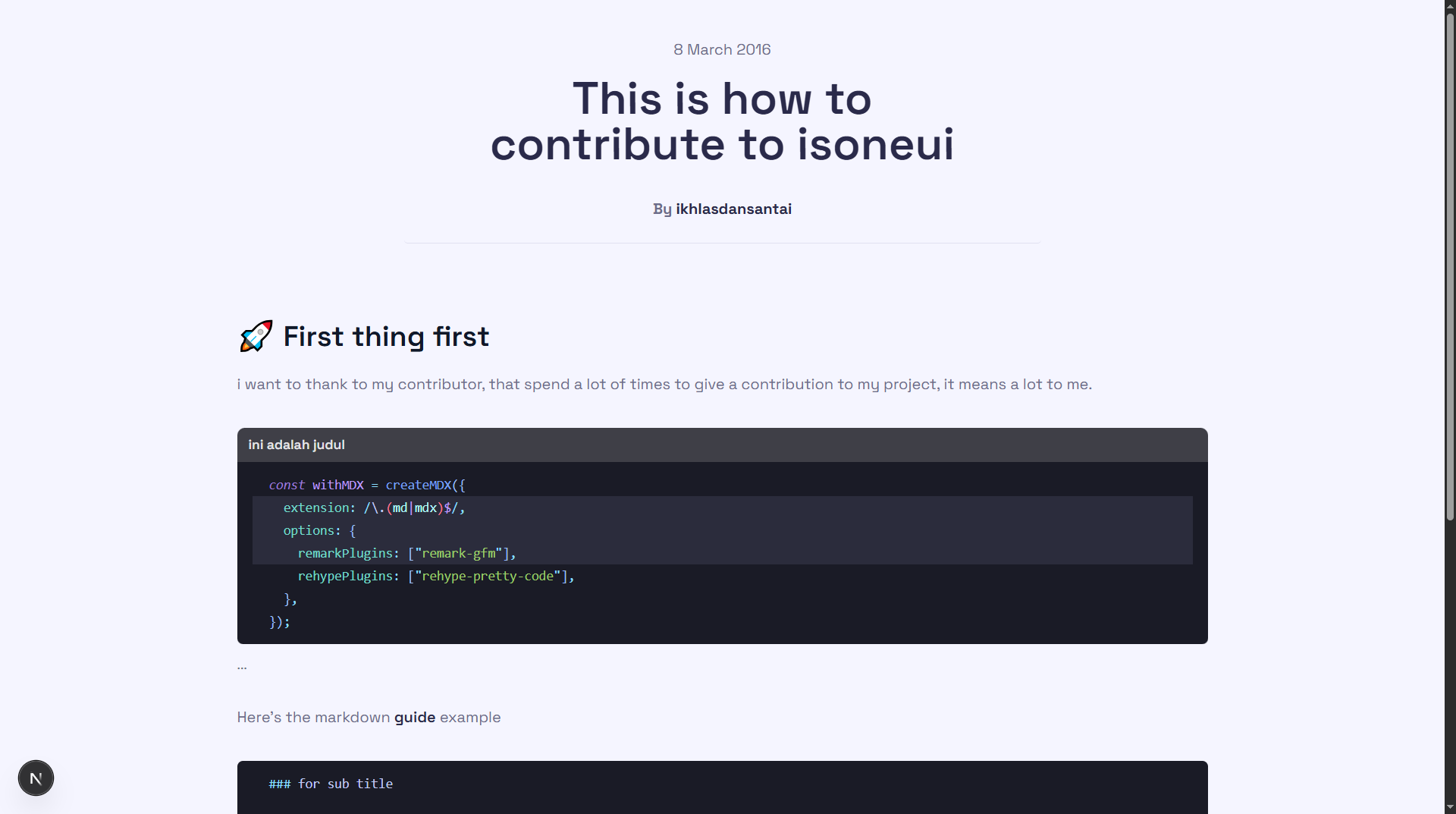The width and height of the screenshot is (1456, 814).
Task: Select the rehypePlugins line in code block
Action: tap(436, 576)
